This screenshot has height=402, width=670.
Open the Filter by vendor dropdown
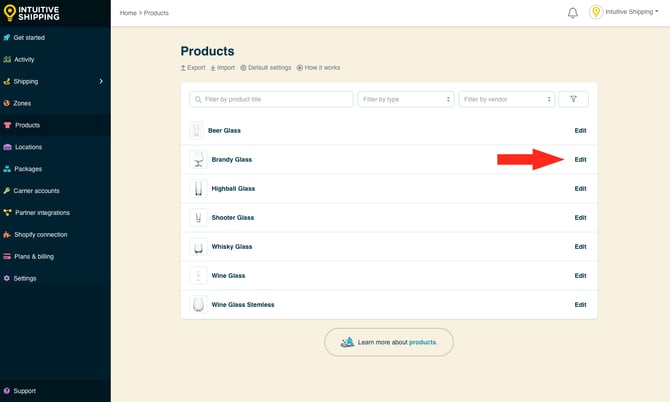(x=507, y=99)
